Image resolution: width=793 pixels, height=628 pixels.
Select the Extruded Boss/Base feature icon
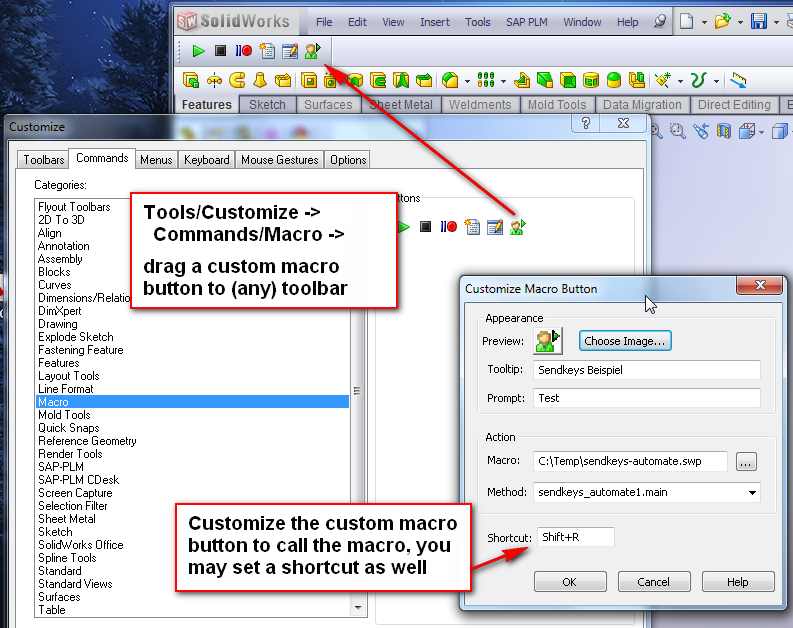tap(191, 80)
